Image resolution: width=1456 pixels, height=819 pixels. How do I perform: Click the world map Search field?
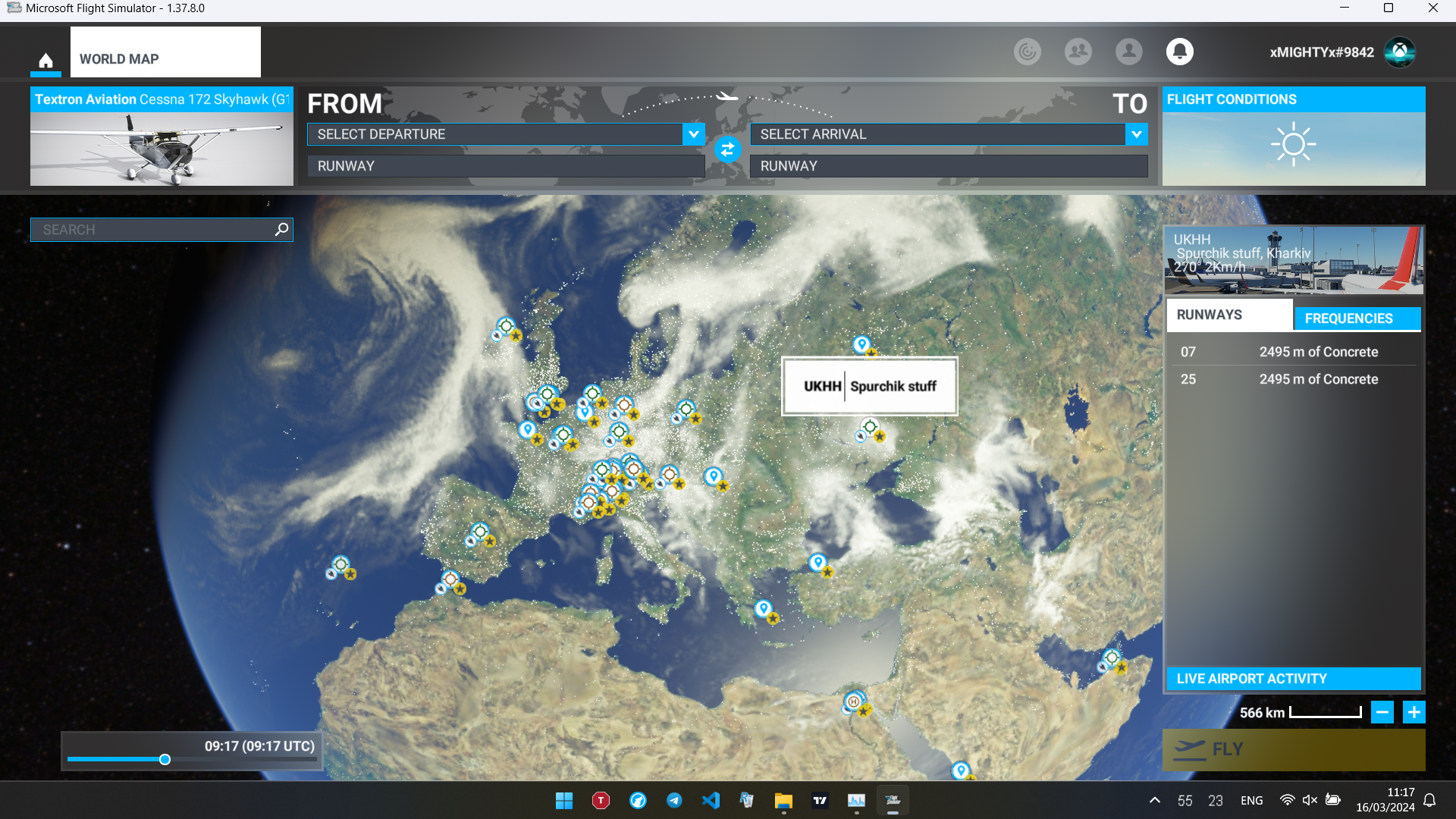[152, 230]
